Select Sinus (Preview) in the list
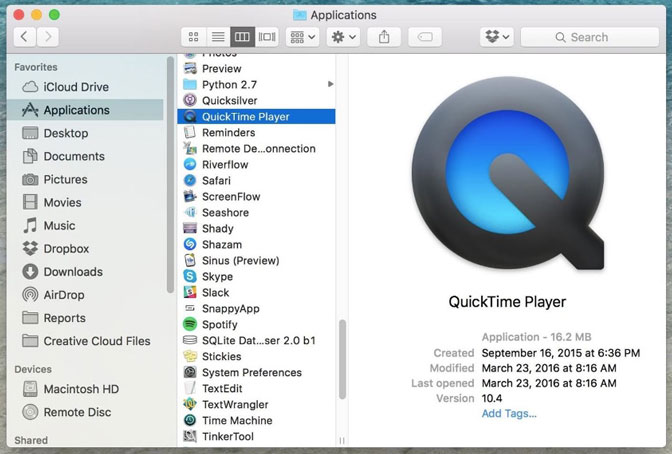Image resolution: width=672 pixels, height=454 pixels. [x=256, y=261]
